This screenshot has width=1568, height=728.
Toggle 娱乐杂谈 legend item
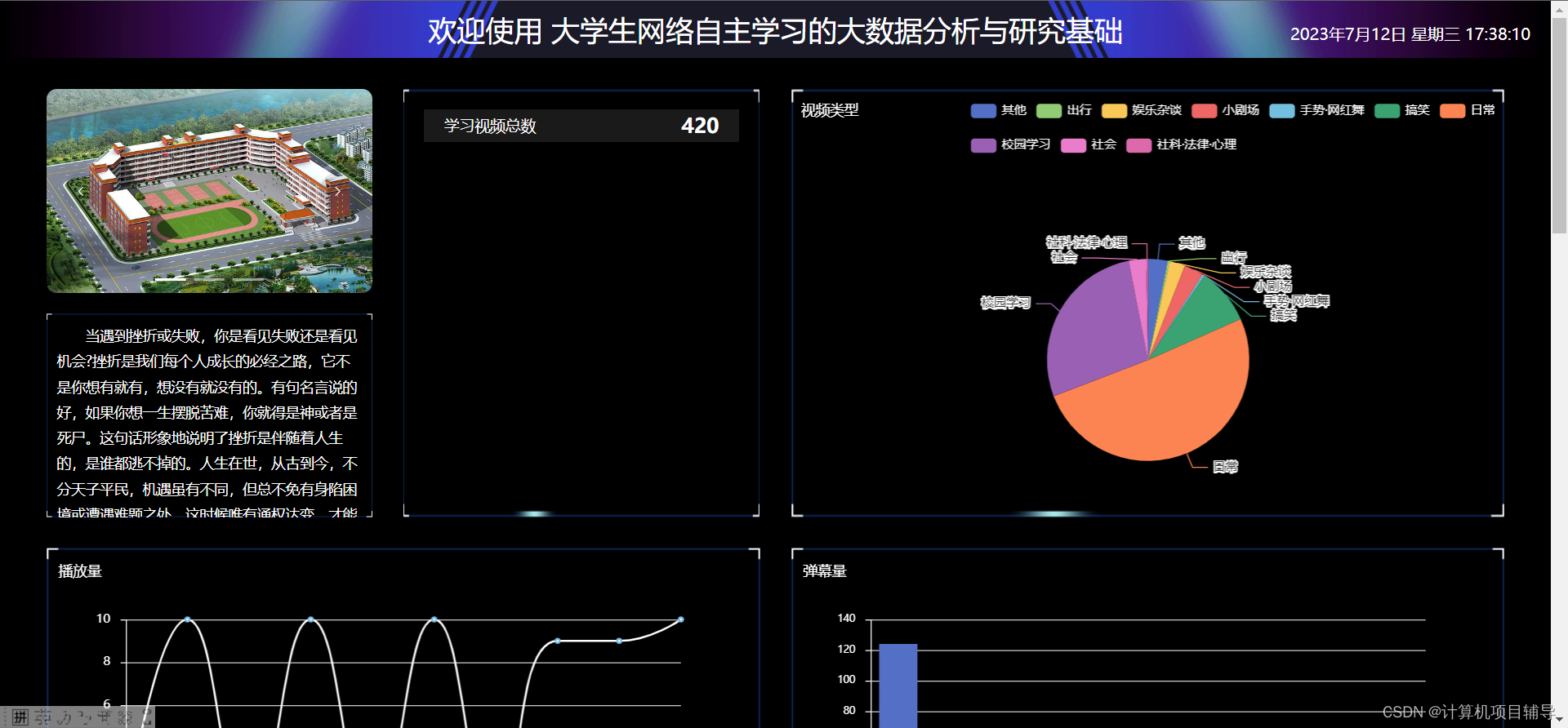1142,110
